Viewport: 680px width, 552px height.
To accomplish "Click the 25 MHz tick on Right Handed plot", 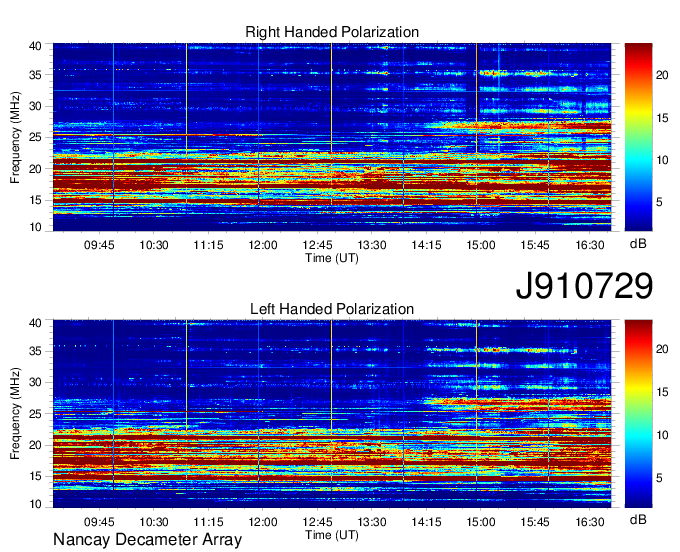I will pyautogui.click(x=35, y=137).
